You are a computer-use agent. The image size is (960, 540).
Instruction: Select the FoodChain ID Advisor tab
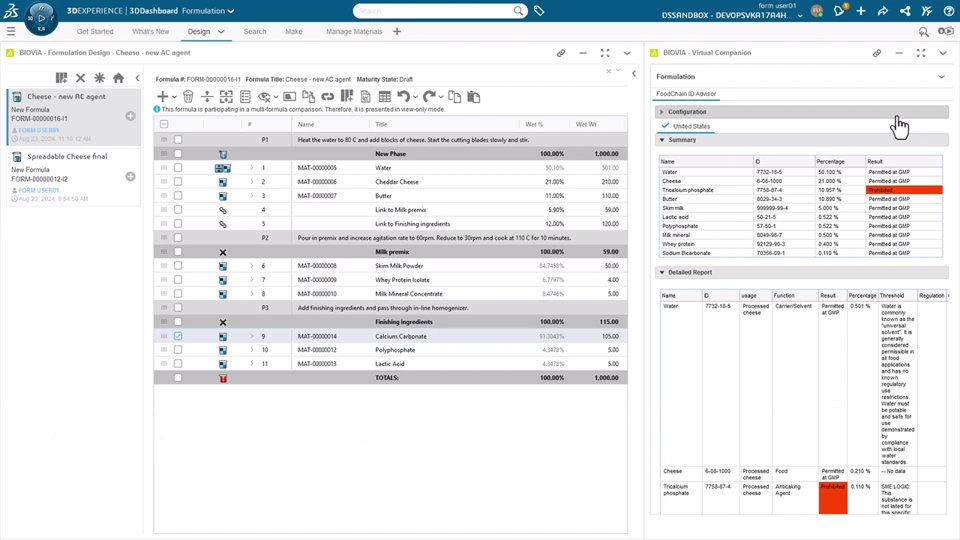point(686,94)
